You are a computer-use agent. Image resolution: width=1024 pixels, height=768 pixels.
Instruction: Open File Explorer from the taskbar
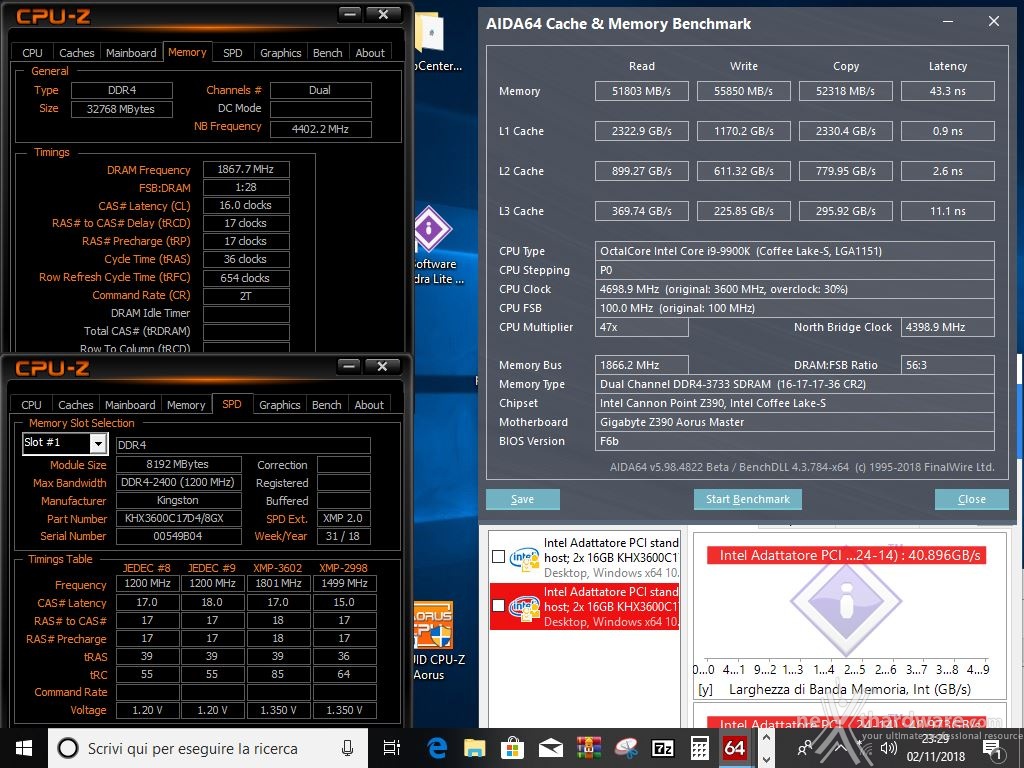(475, 748)
